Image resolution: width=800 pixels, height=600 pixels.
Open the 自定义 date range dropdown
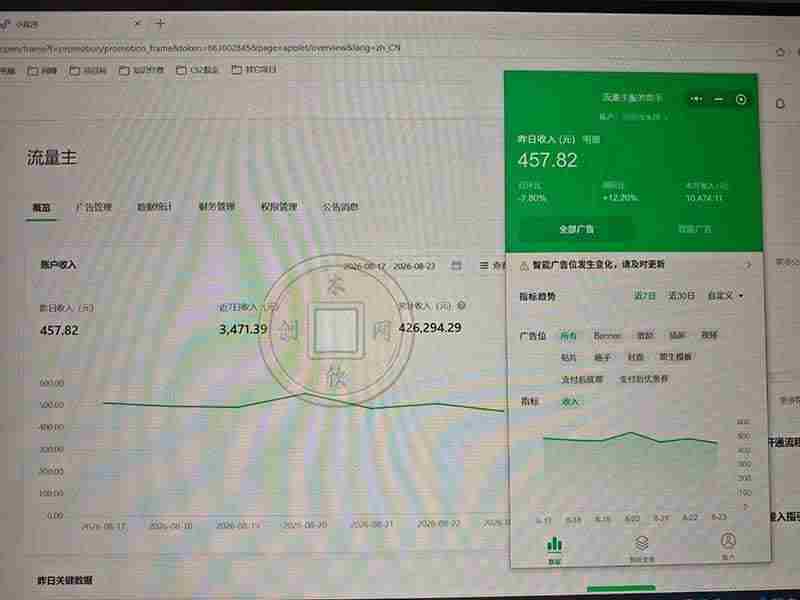pos(725,295)
